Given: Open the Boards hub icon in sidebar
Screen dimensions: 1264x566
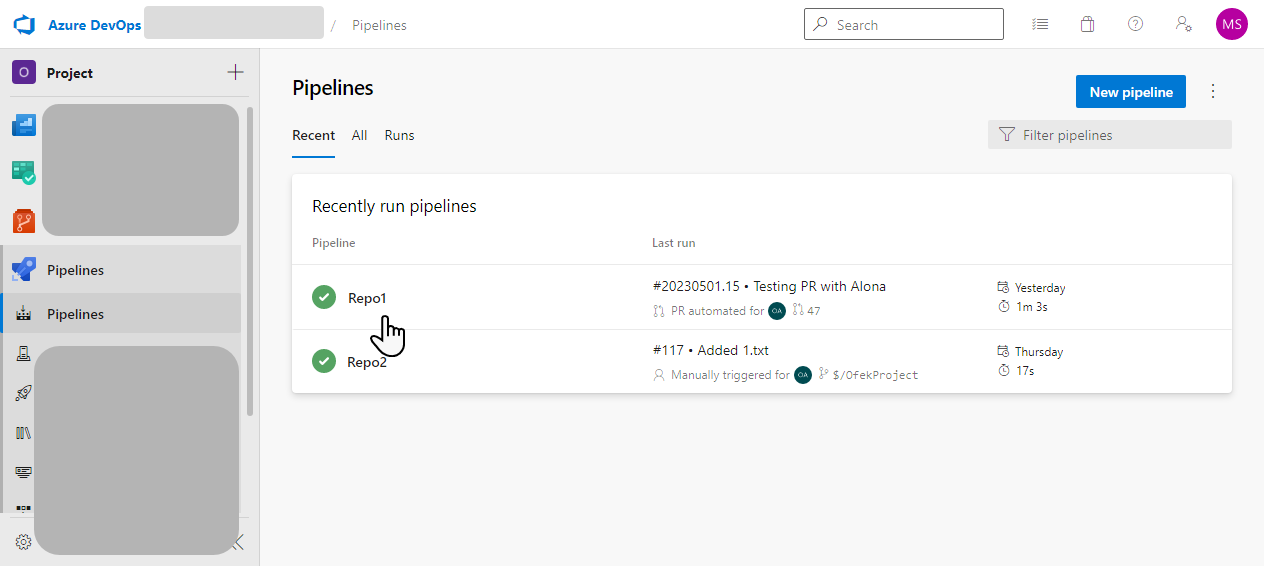Looking at the screenshot, I should click(23, 173).
